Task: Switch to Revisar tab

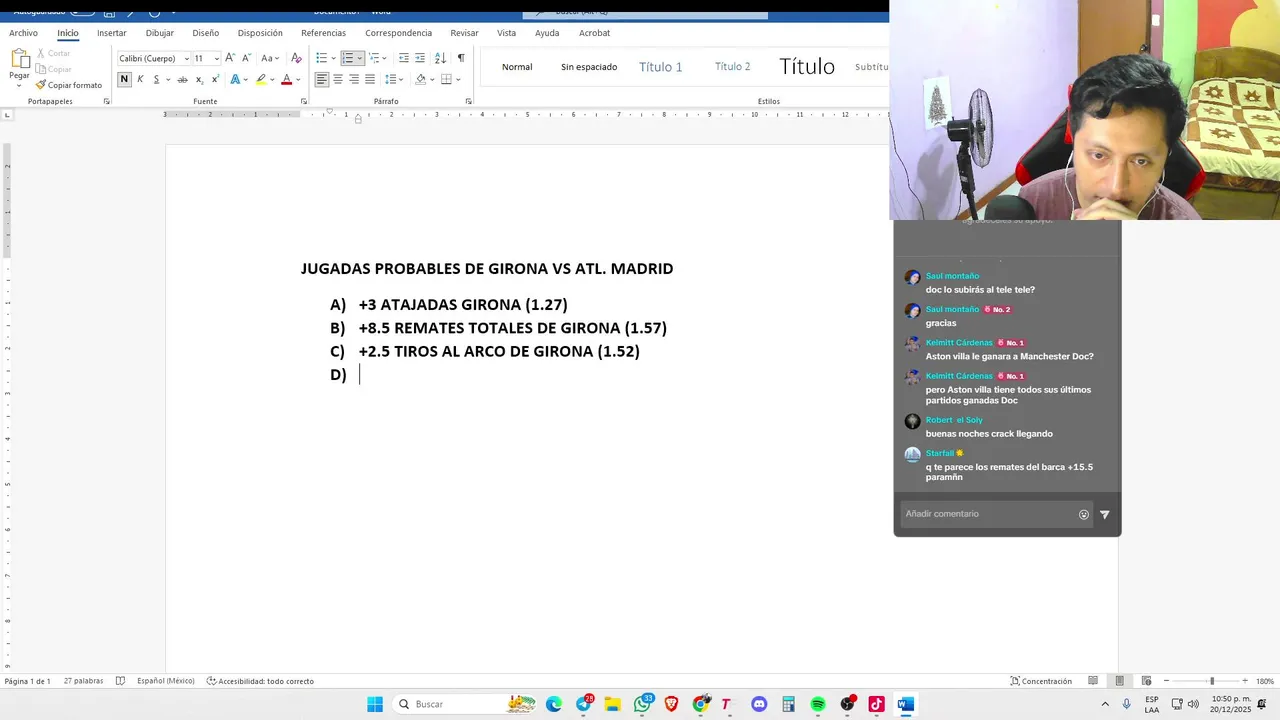Action: (x=464, y=33)
